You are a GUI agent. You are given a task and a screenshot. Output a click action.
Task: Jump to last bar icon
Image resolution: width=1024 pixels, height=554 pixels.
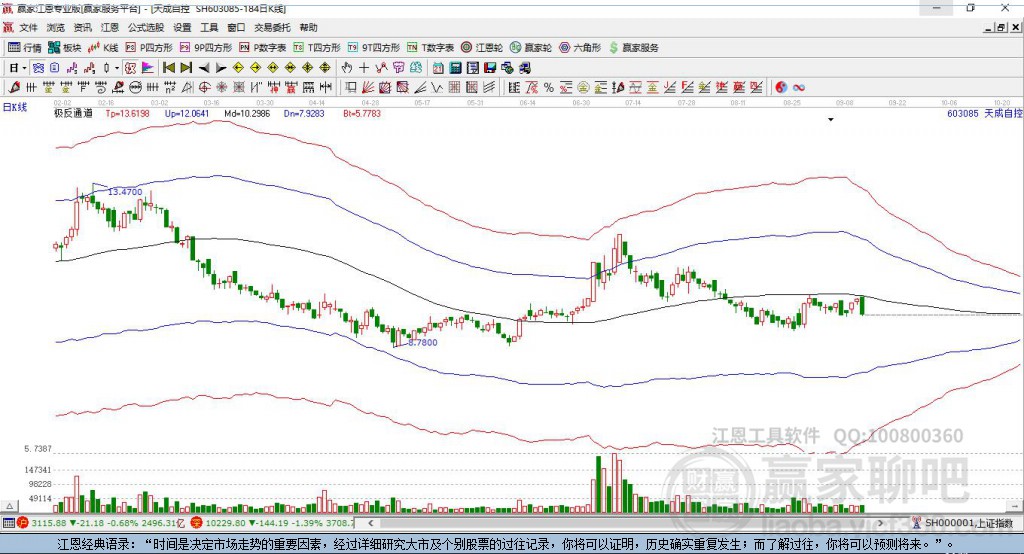(x=186, y=68)
